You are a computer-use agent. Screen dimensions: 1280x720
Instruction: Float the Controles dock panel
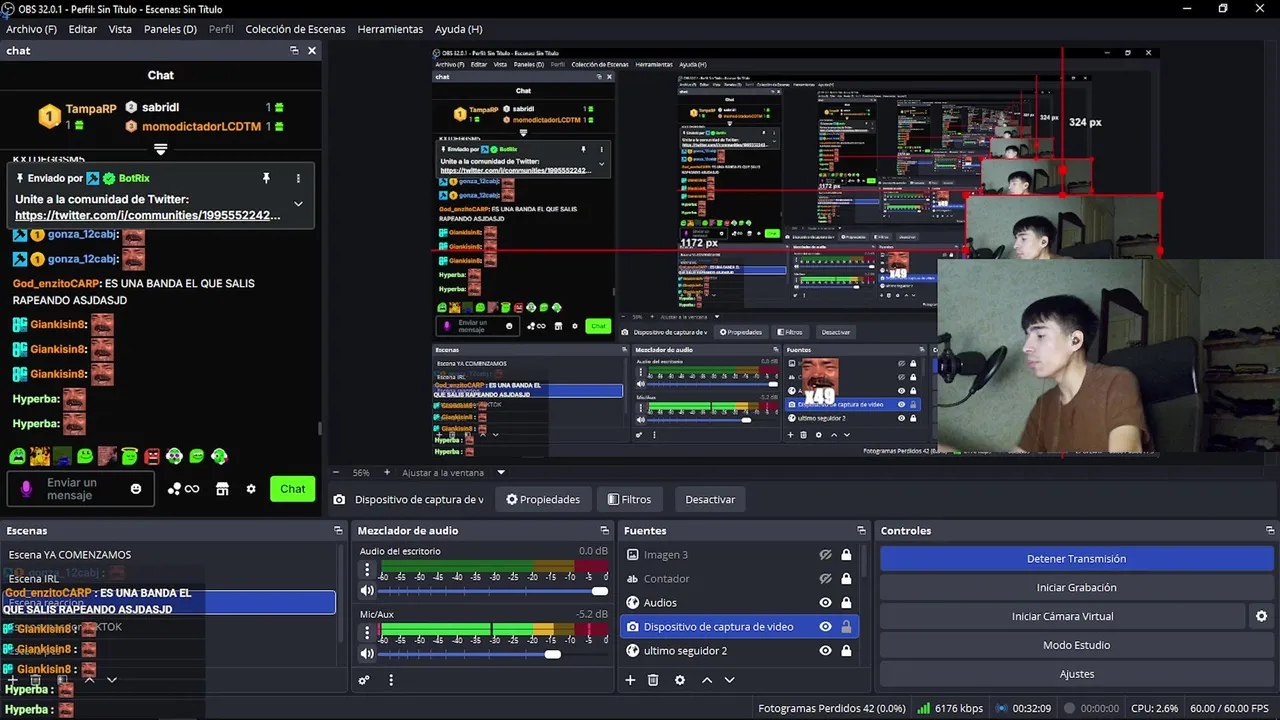click(1270, 531)
